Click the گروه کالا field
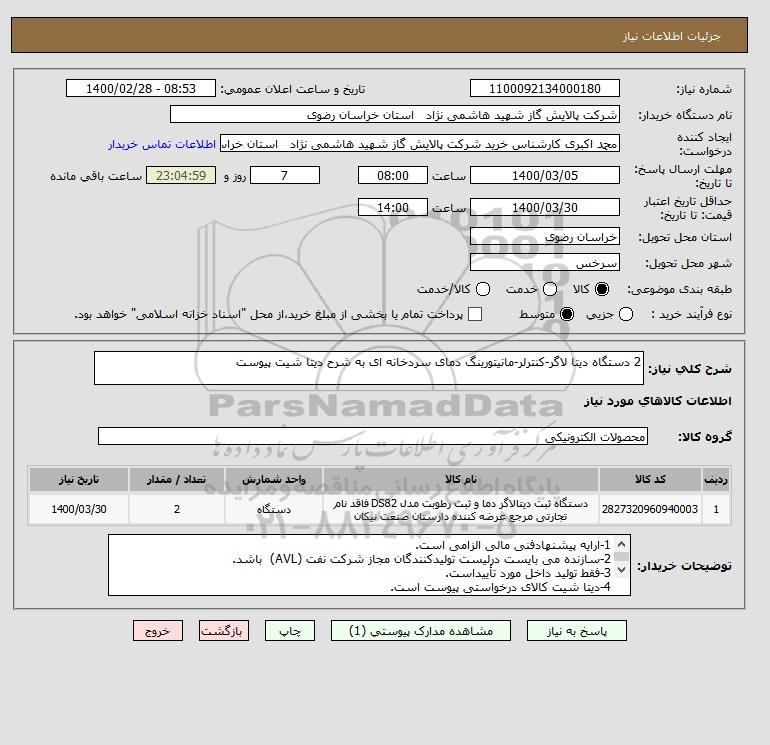The image size is (770, 745). point(373,436)
